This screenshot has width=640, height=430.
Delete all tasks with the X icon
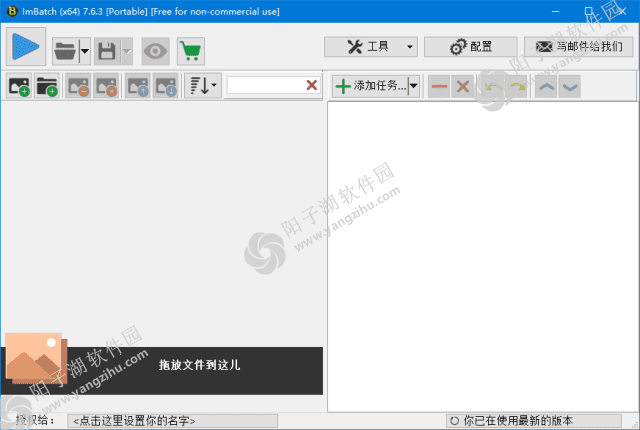pos(462,86)
